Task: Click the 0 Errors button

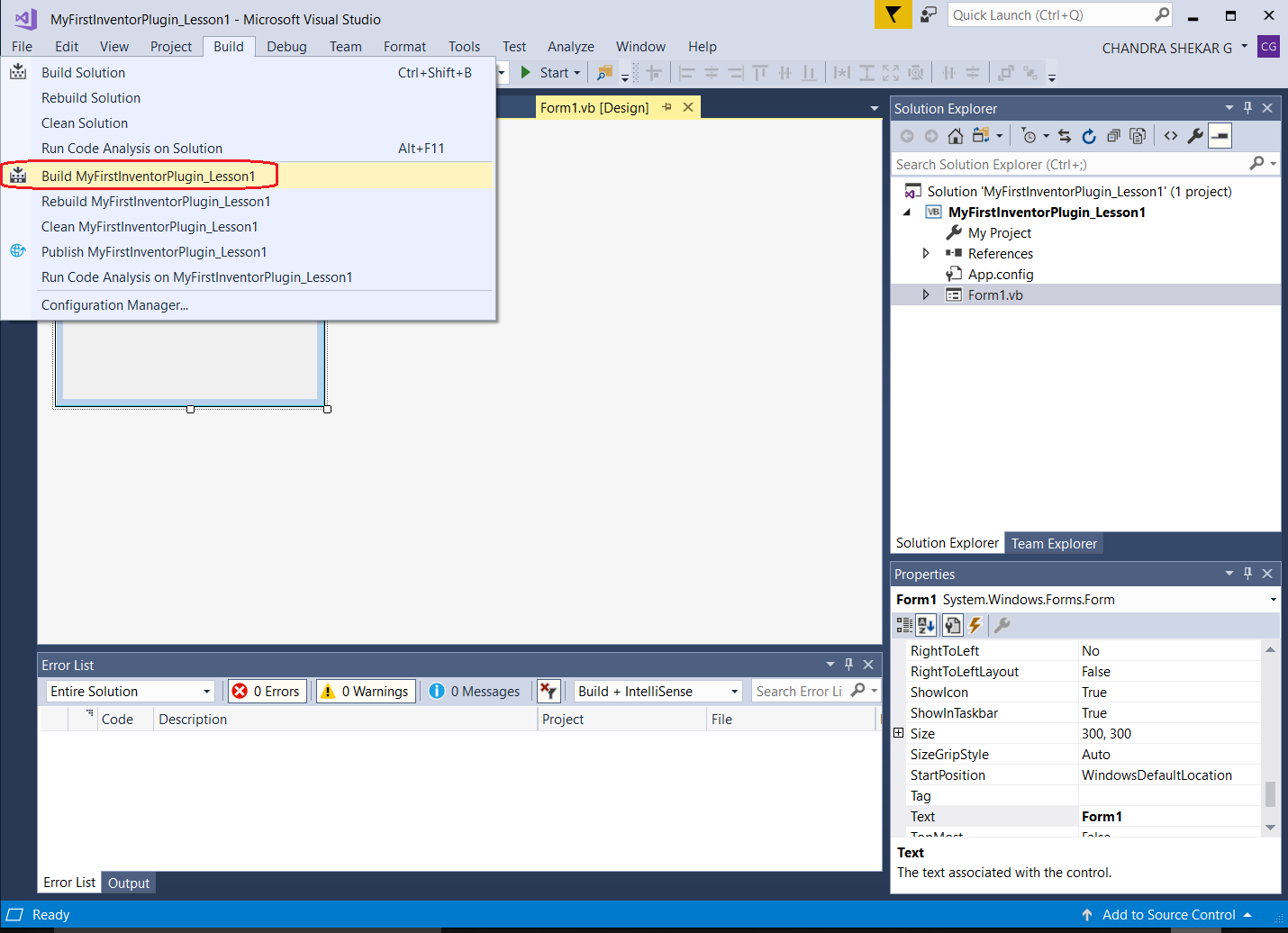Action: click(267, 691)
